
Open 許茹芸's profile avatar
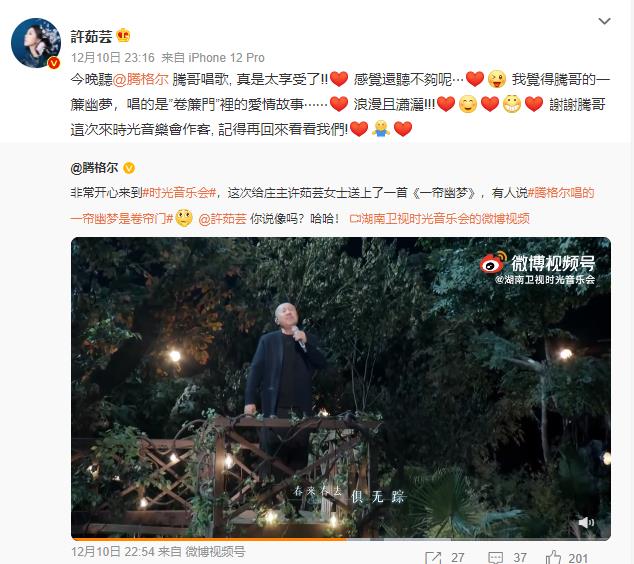[36, 43]
